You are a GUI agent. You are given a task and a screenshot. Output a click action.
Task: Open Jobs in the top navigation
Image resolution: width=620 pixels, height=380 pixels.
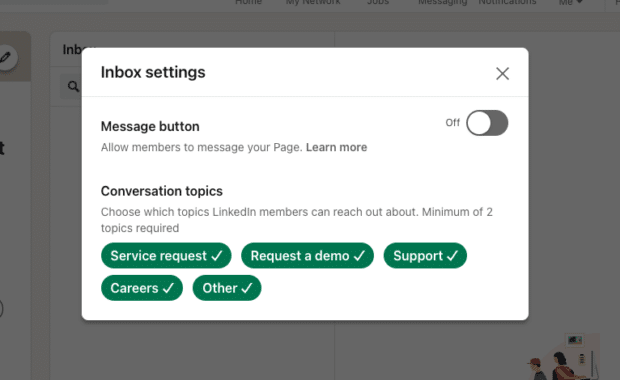coord(378,2)
